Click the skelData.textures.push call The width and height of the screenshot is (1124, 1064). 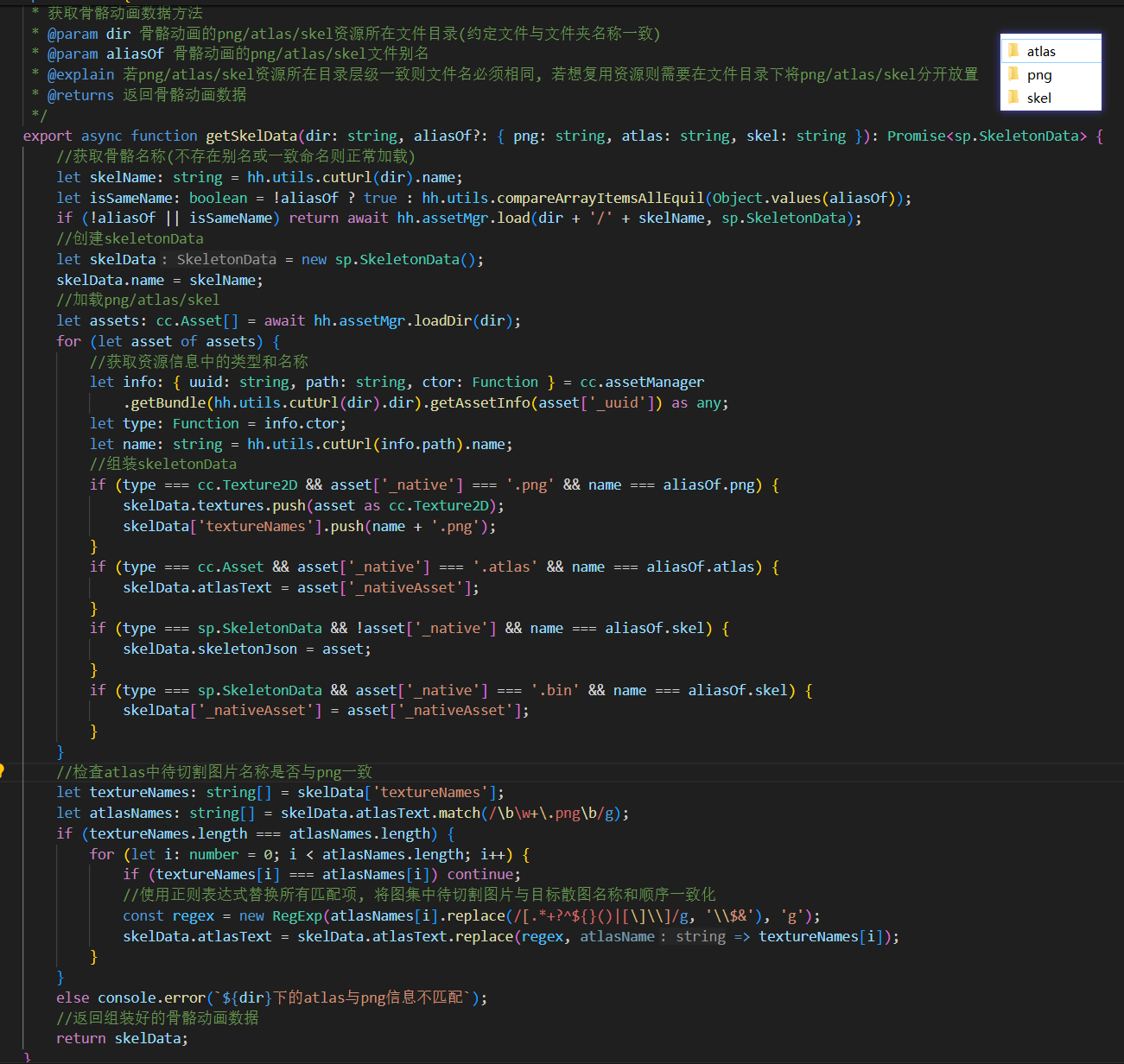[x=214, y=505]
